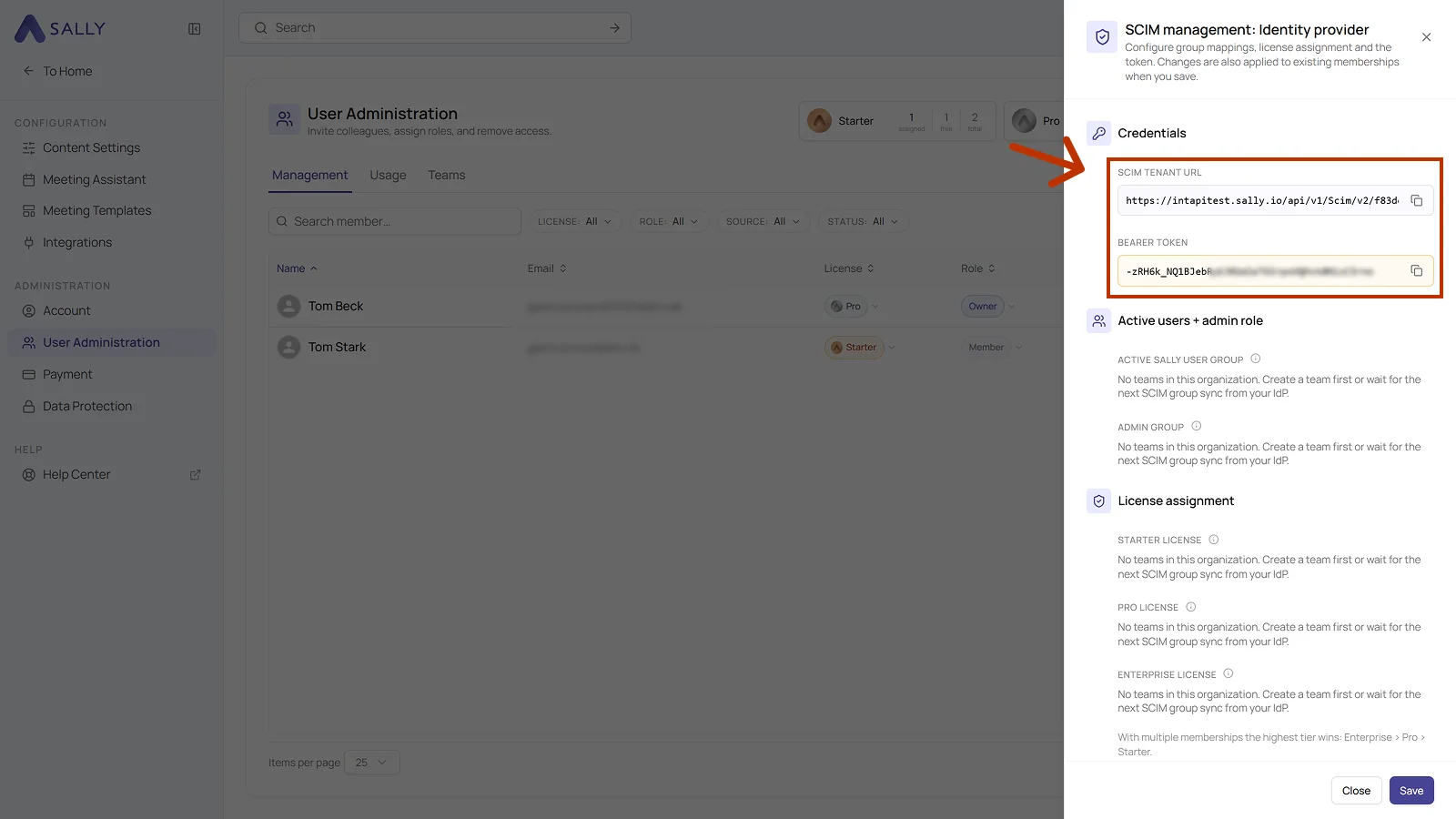Copy the bearer token

1417,270
